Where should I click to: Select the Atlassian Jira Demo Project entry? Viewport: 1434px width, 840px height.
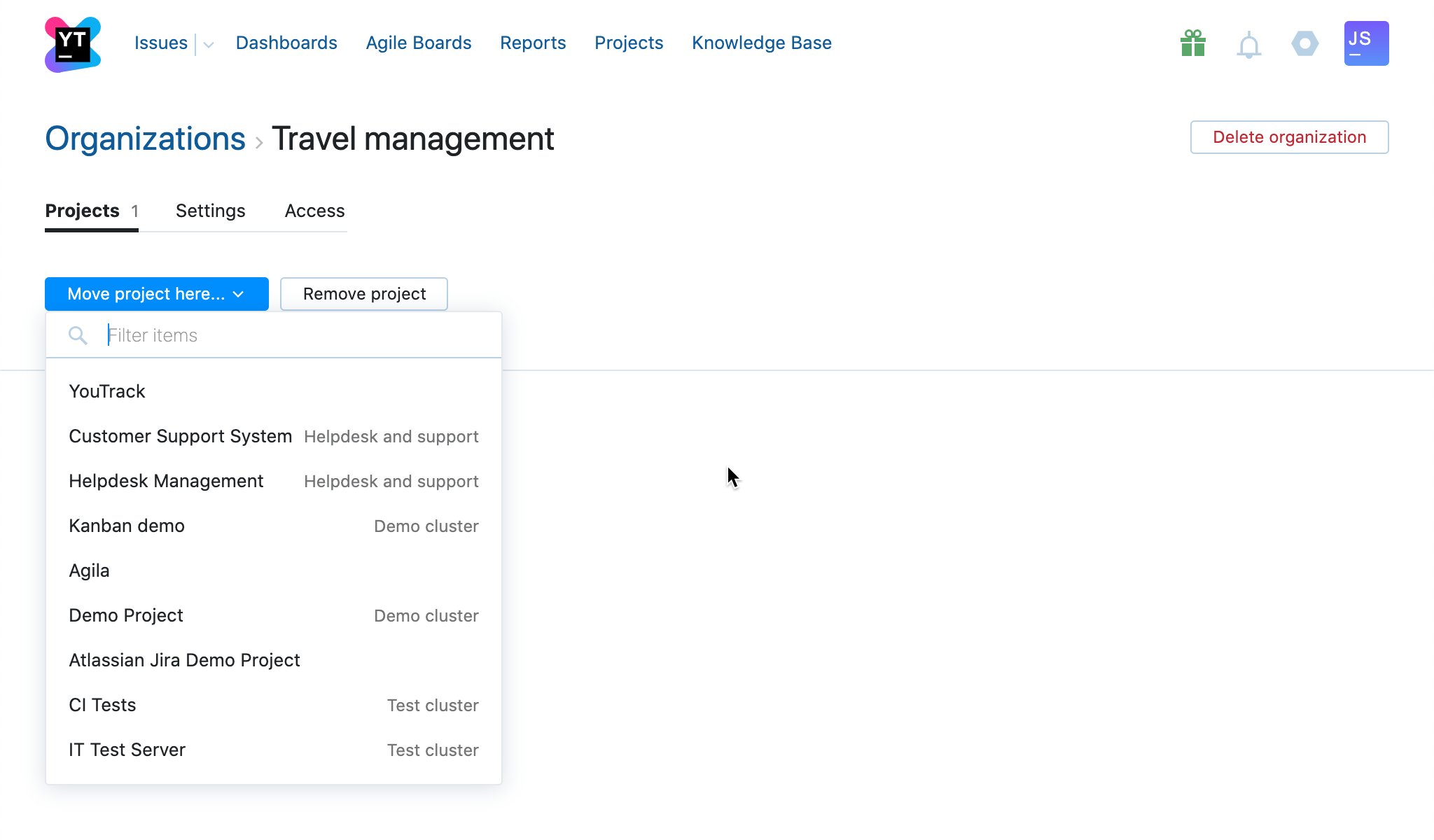coord(184,659)
